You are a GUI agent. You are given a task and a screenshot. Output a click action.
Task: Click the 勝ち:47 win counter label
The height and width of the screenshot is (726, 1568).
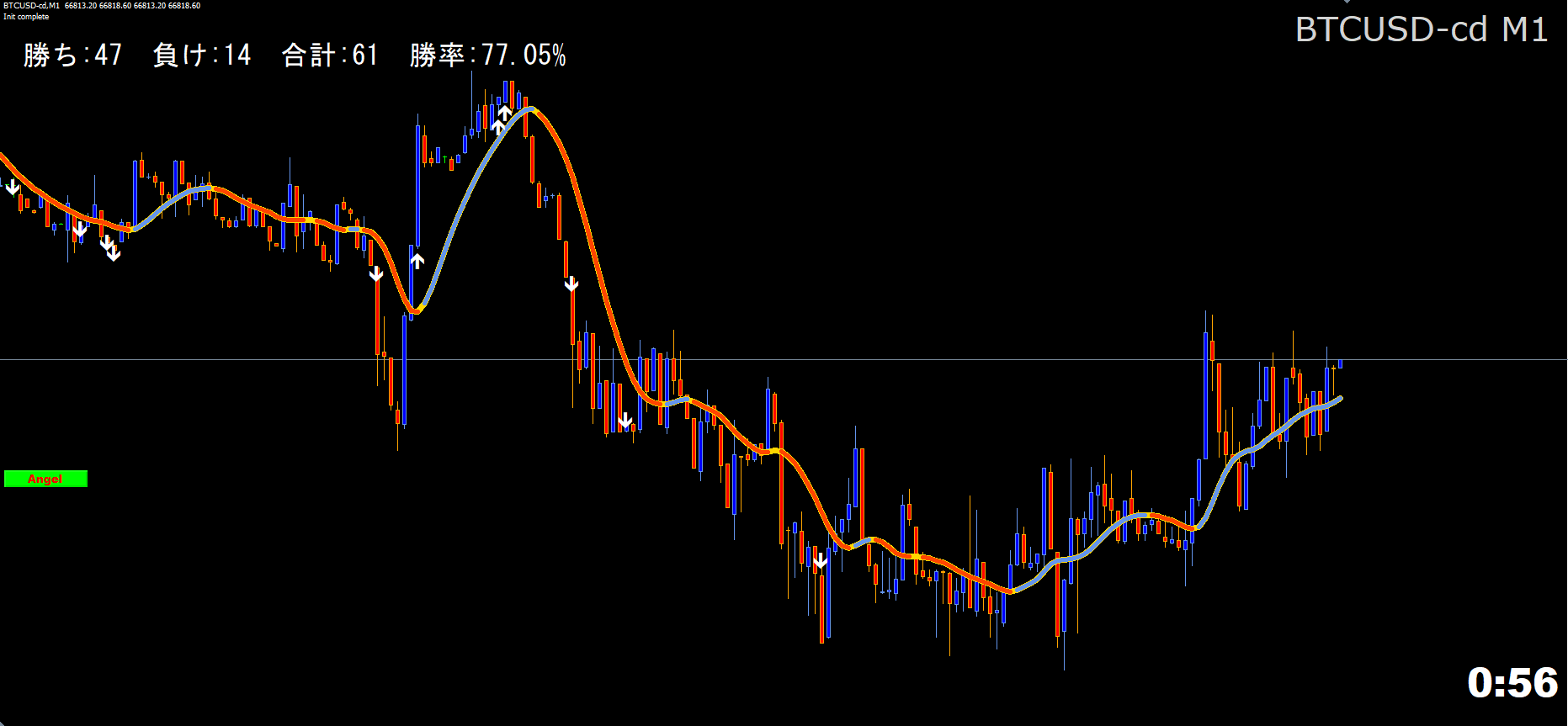[73, 56]
